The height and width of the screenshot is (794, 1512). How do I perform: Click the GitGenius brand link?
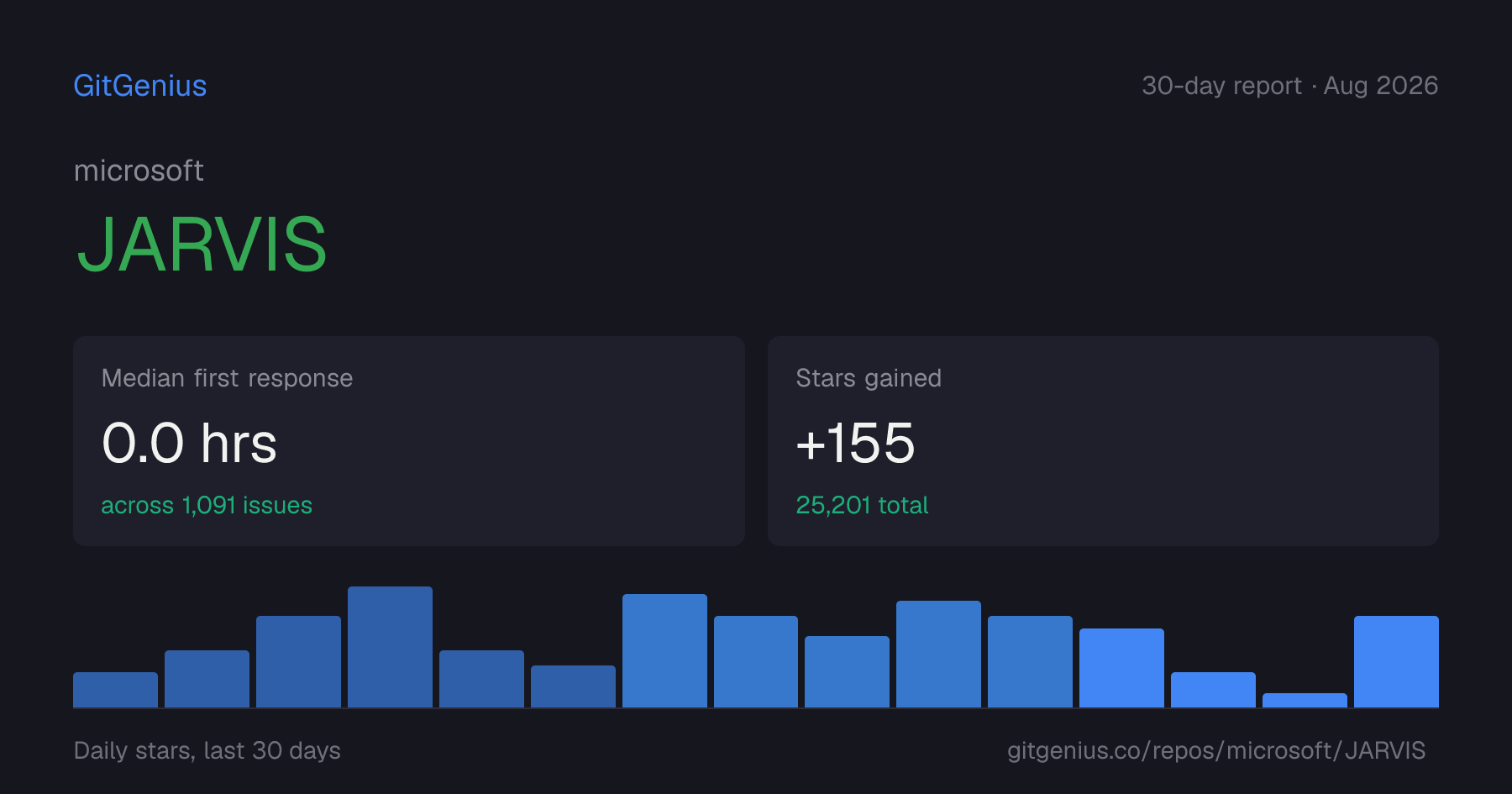140,86
